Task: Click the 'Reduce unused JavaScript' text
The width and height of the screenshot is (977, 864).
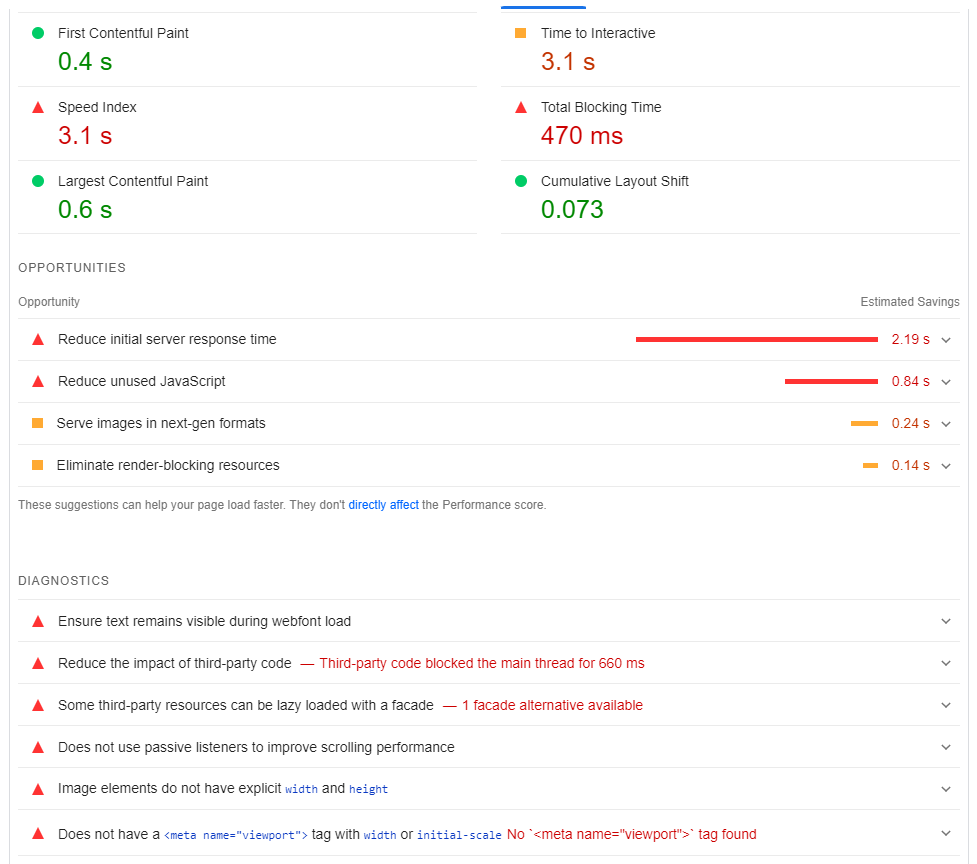Action: point(141,381)
